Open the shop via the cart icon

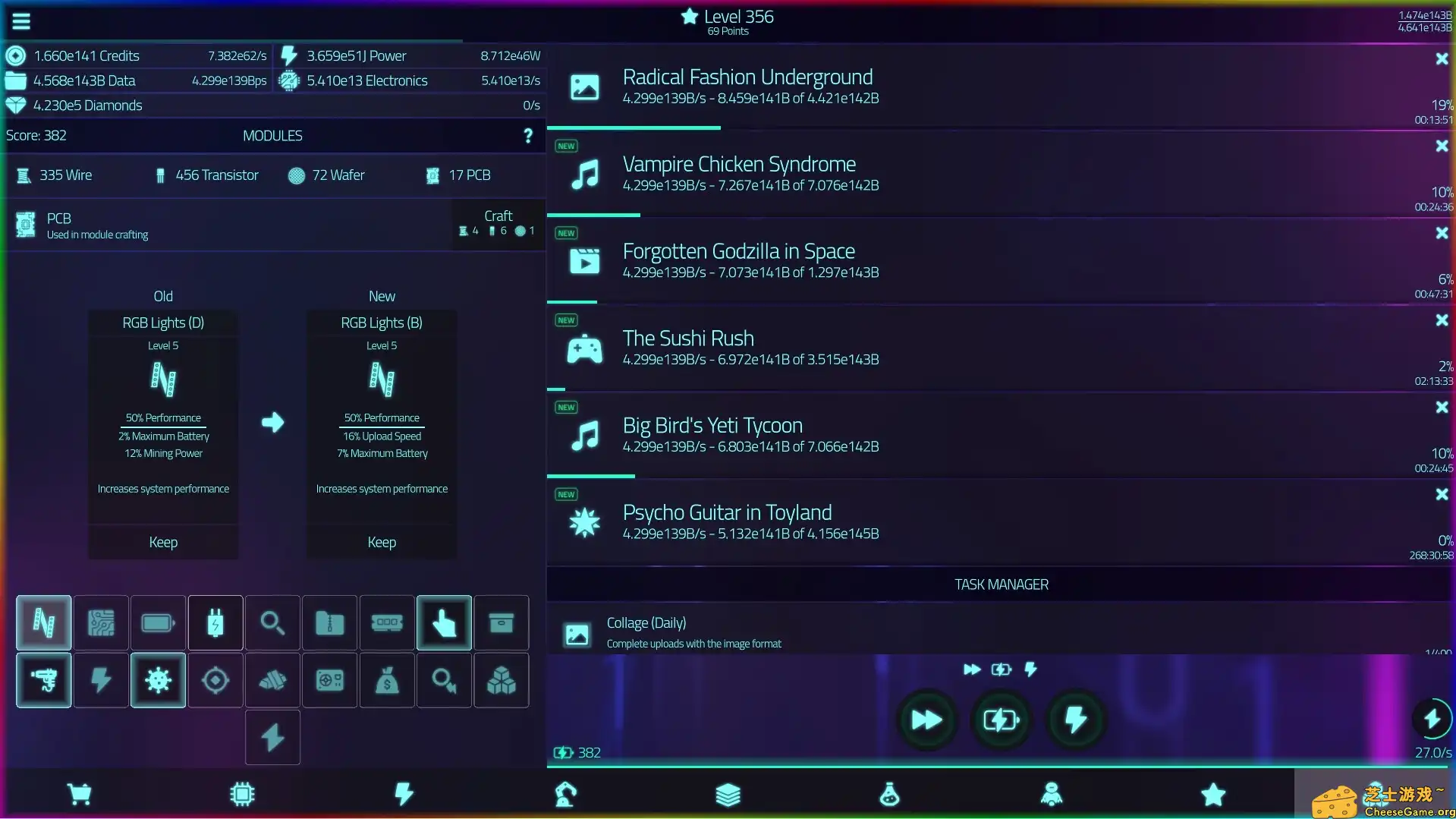(80, 794)
